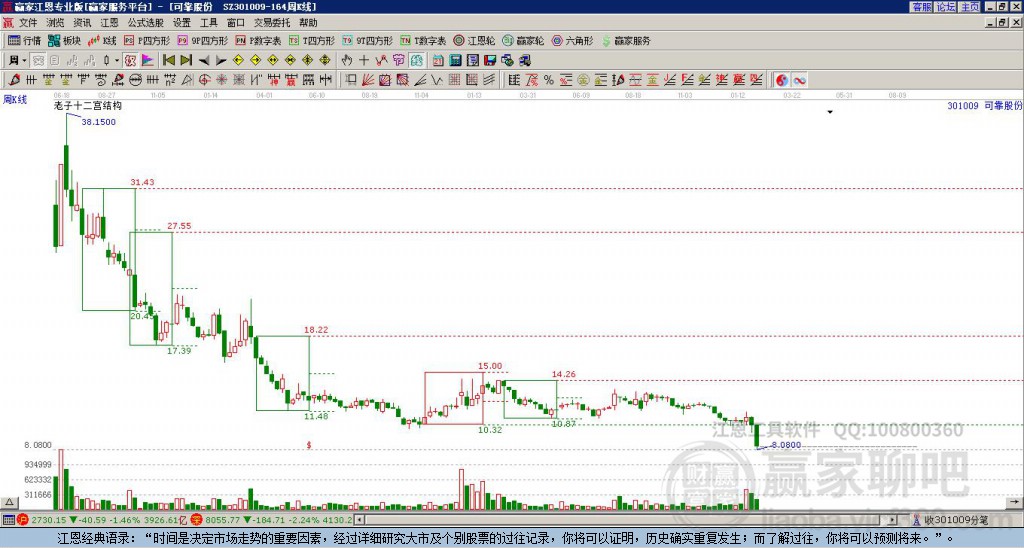This screenshot has width=1024, height=548.
Task: Expand the small triangle above volume panel
Action: pyautogui.click(x=9, y=502)
